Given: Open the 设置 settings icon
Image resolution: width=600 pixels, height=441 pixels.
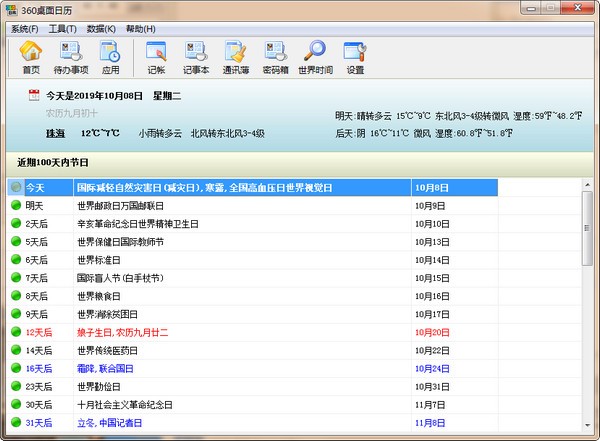Looking at the screenshot, I should [x=355, y=57].
